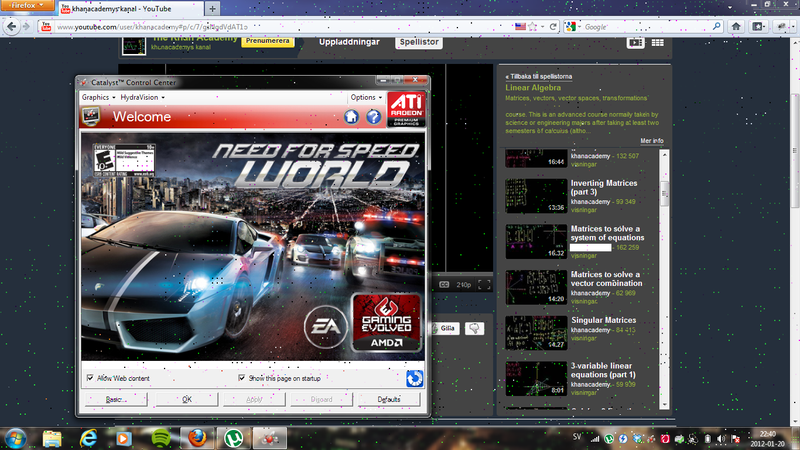Open the Firefox application menu button
The image size is (800, 450).
[27, 5]
